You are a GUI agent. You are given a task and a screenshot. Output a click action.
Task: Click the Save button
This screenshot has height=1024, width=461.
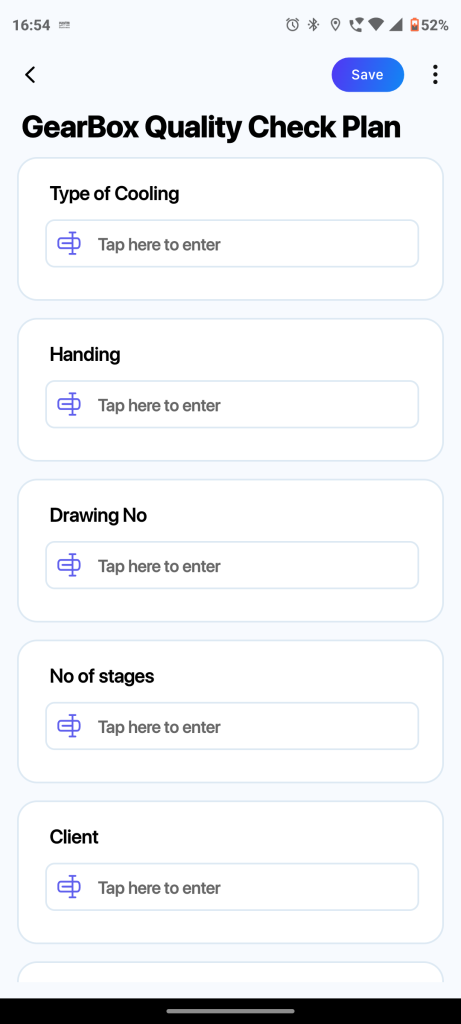pos(368,74)
